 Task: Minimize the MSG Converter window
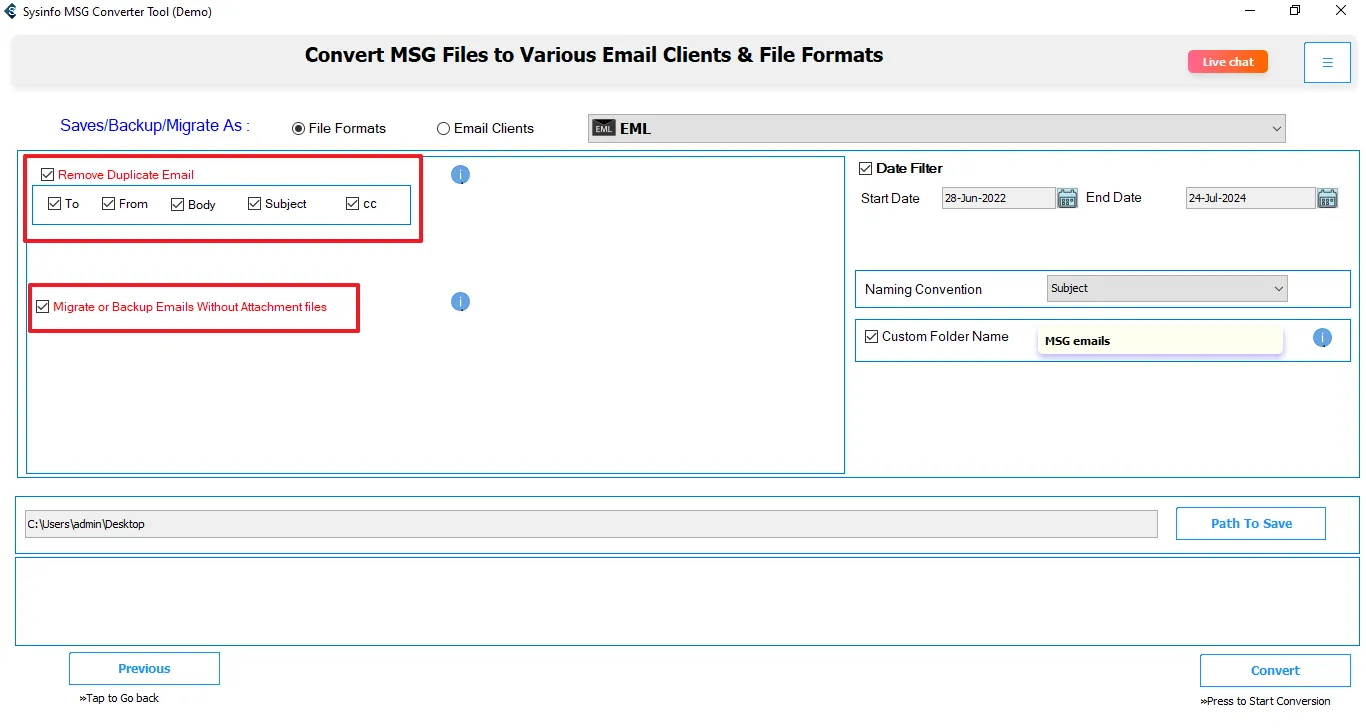coord(1250,11)
